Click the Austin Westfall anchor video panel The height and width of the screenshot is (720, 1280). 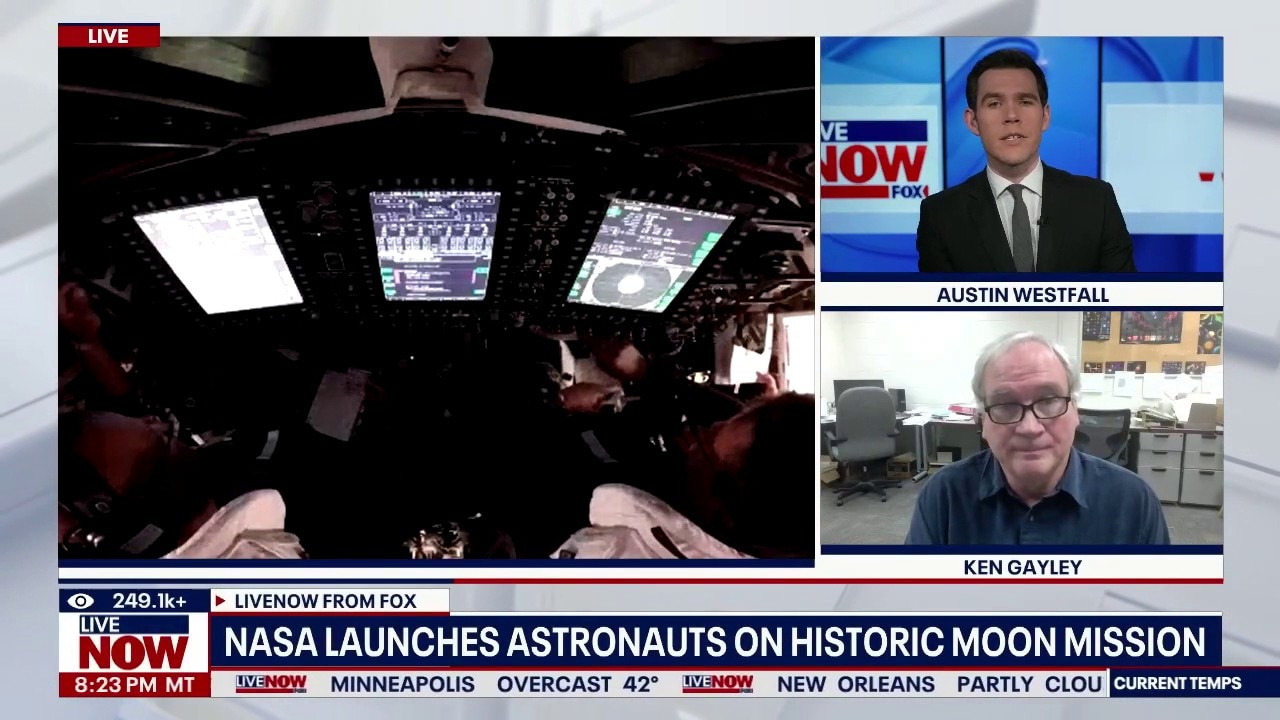[1021, 155]
